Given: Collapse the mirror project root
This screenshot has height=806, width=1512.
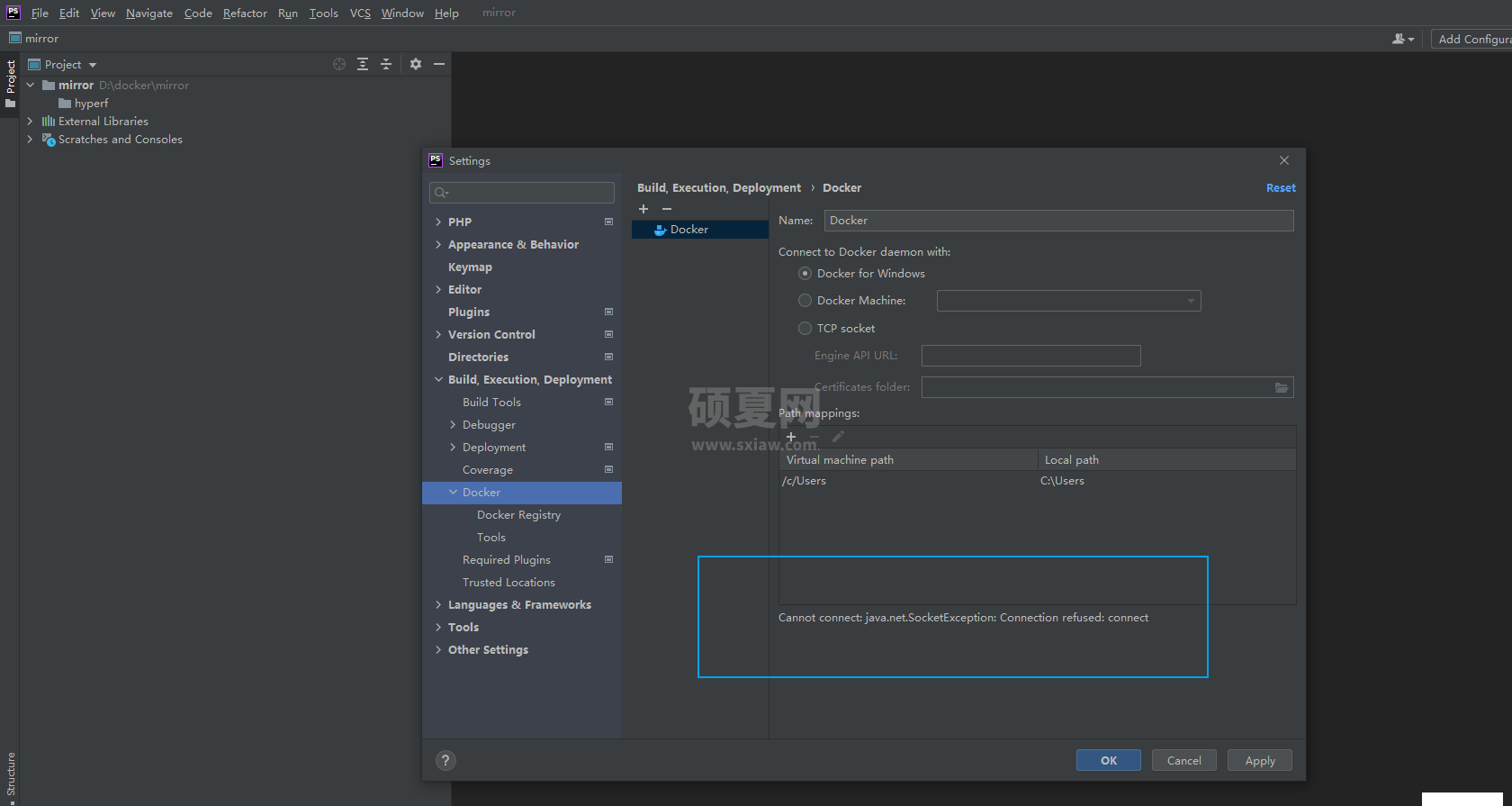Looking at the screenshot, I should pyautogui.click(x=31, y=85).
